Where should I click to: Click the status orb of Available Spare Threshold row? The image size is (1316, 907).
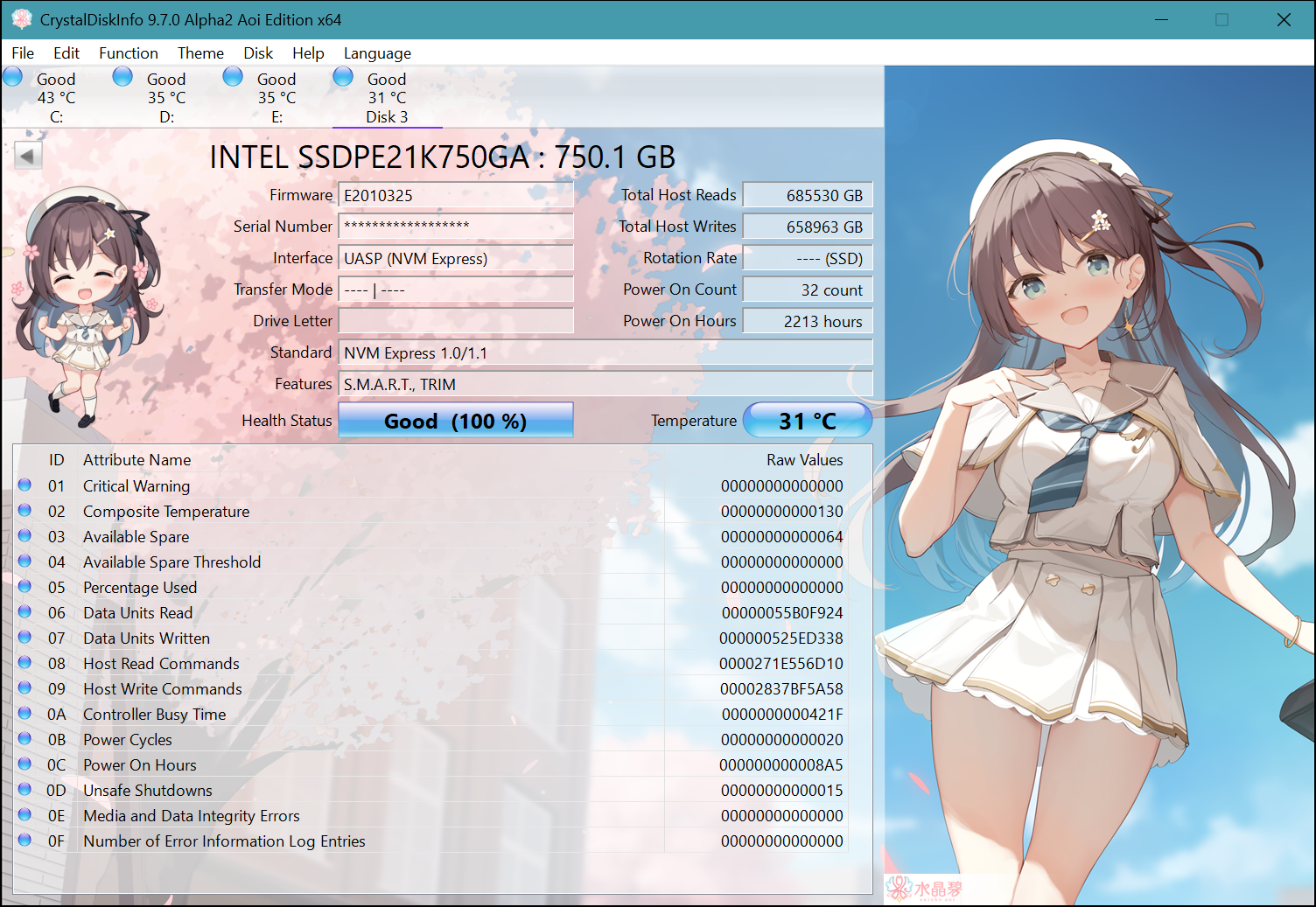click(x=24, y=561)
